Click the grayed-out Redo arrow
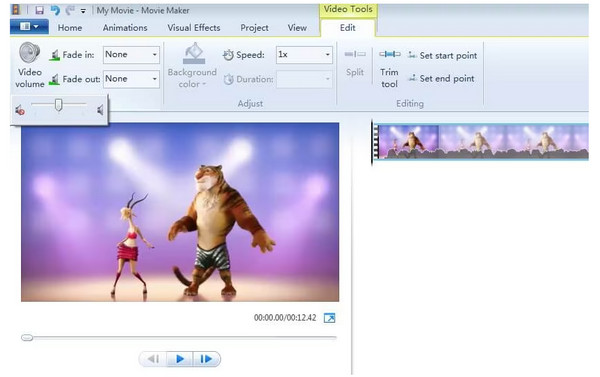 (x=70, y=10)
